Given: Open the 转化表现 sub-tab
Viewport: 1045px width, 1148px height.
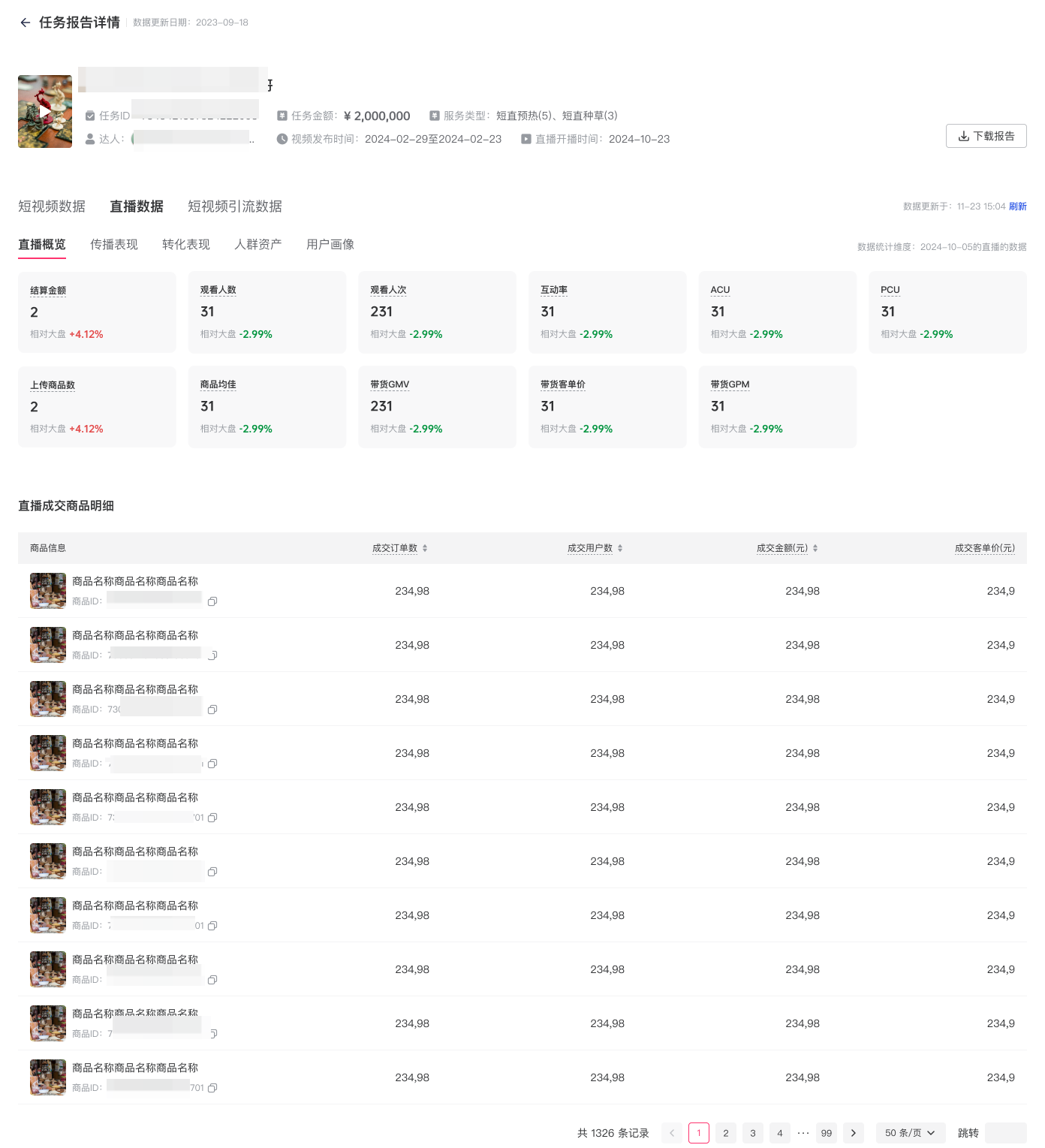Looking at the screenshot, I should (186, 245).
